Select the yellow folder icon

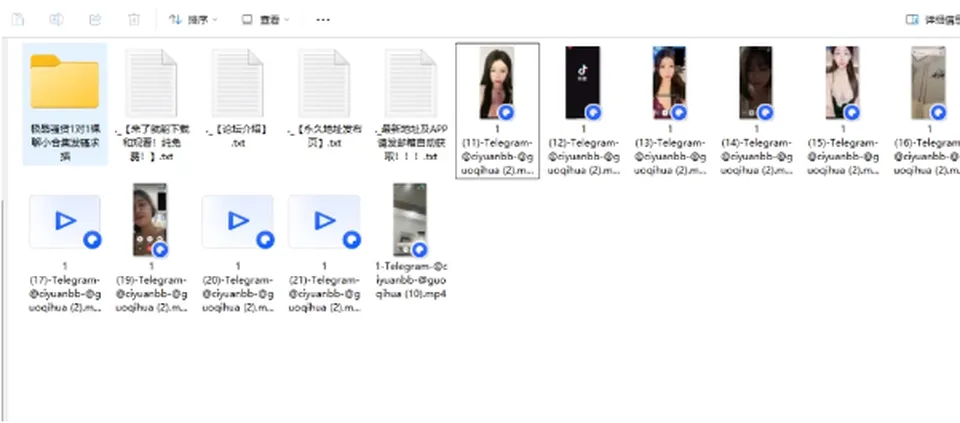[65, 82]
